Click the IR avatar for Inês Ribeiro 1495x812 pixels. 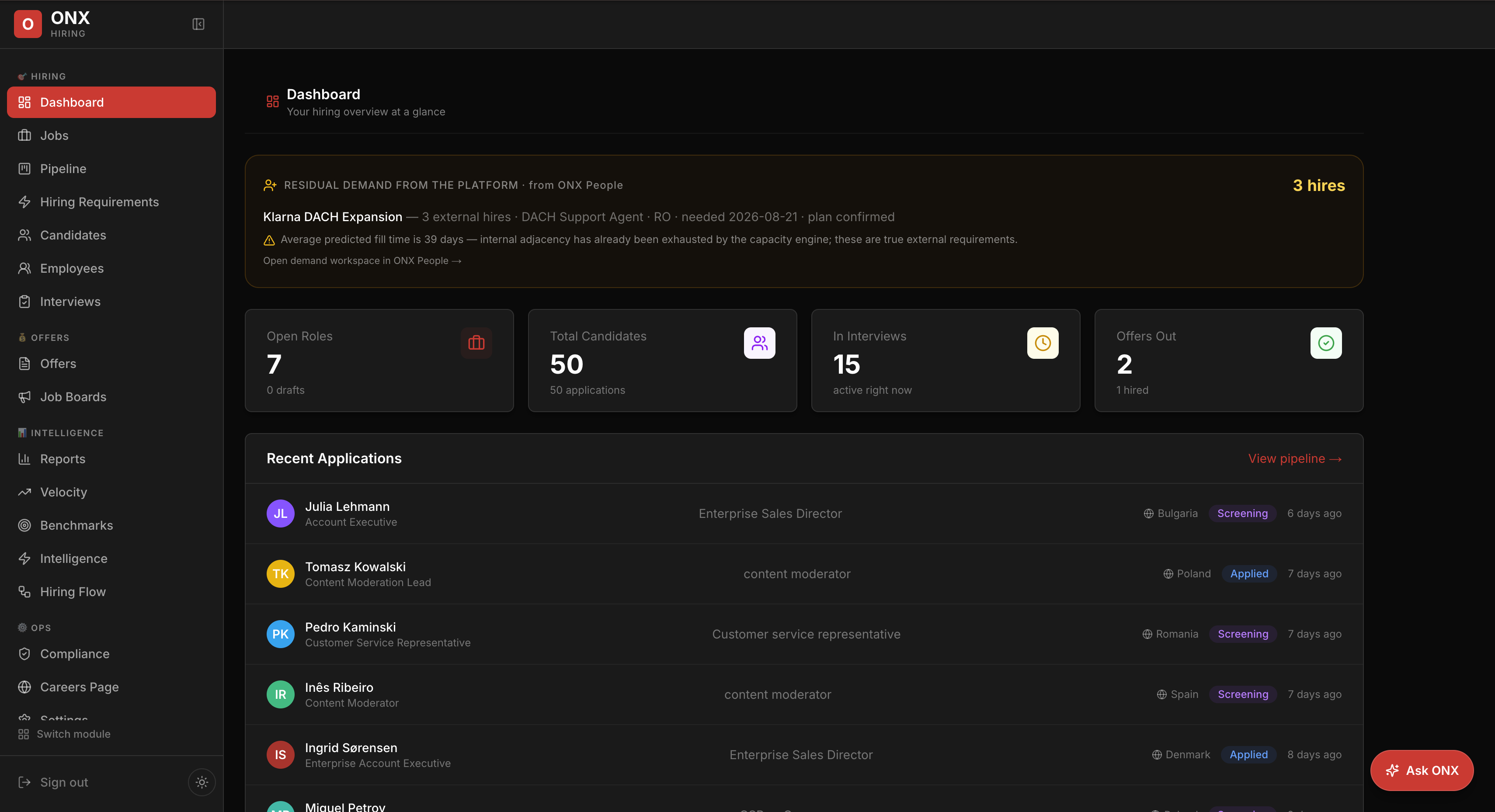[280, 695]
